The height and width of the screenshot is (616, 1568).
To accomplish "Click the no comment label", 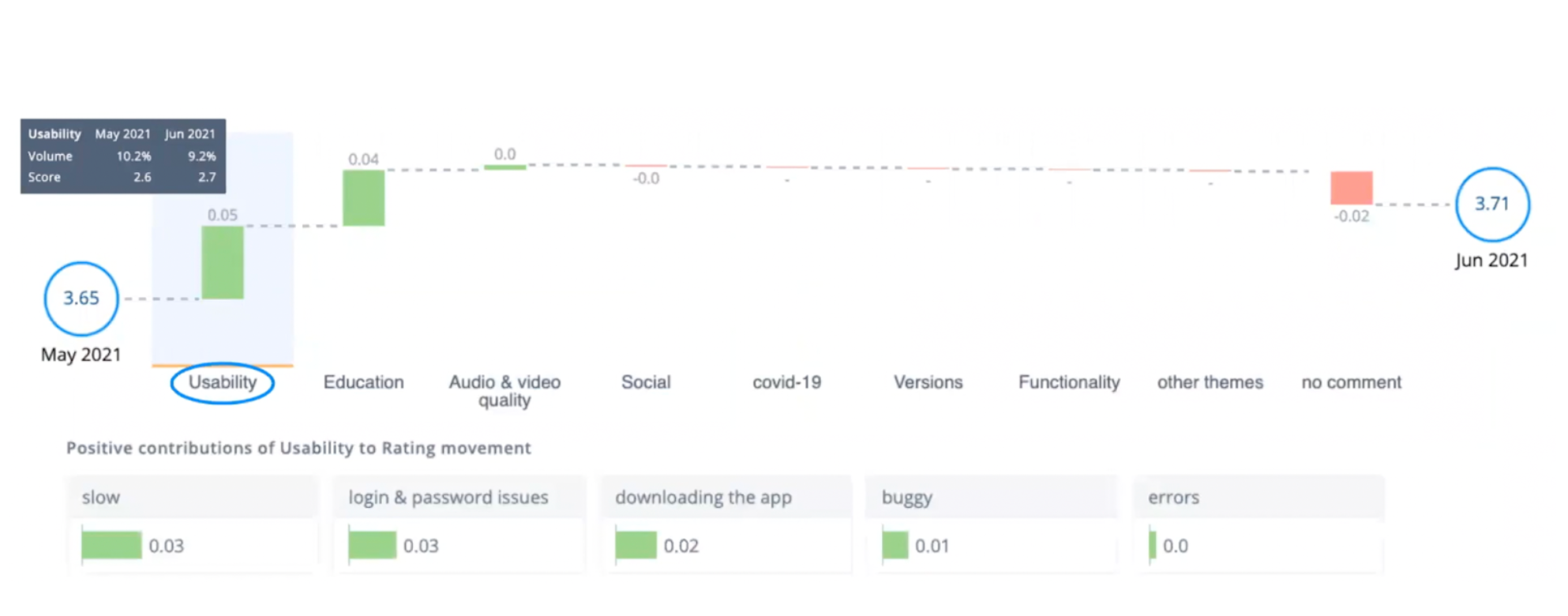I will point(1352,383).
